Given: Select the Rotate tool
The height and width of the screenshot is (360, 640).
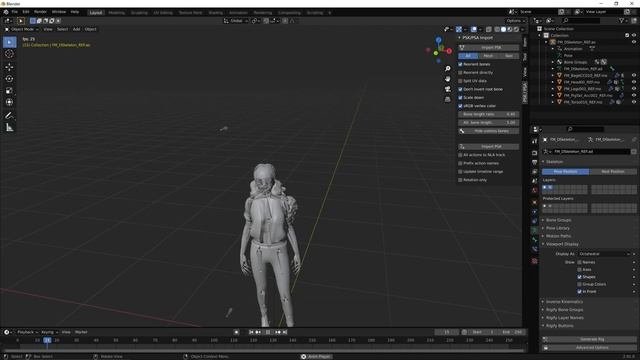Looking at the screenshot, I should tap(9, 79).
